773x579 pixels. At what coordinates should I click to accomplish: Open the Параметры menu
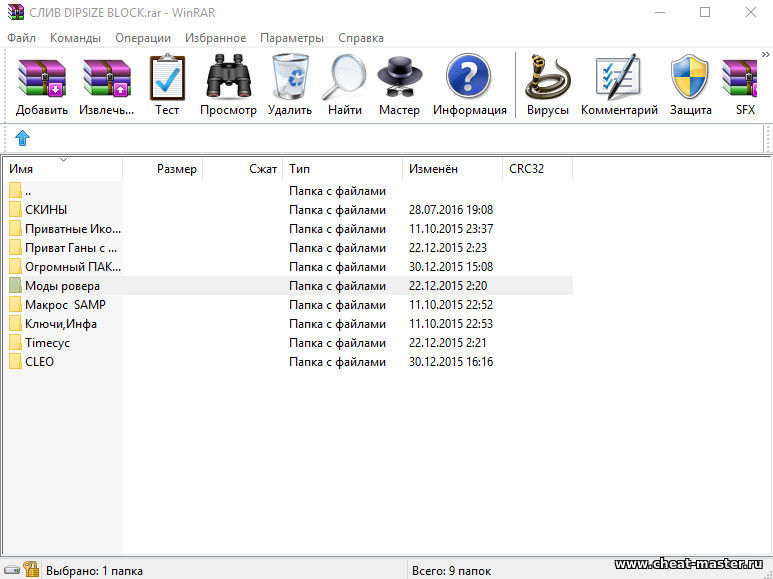click(291, 38)
